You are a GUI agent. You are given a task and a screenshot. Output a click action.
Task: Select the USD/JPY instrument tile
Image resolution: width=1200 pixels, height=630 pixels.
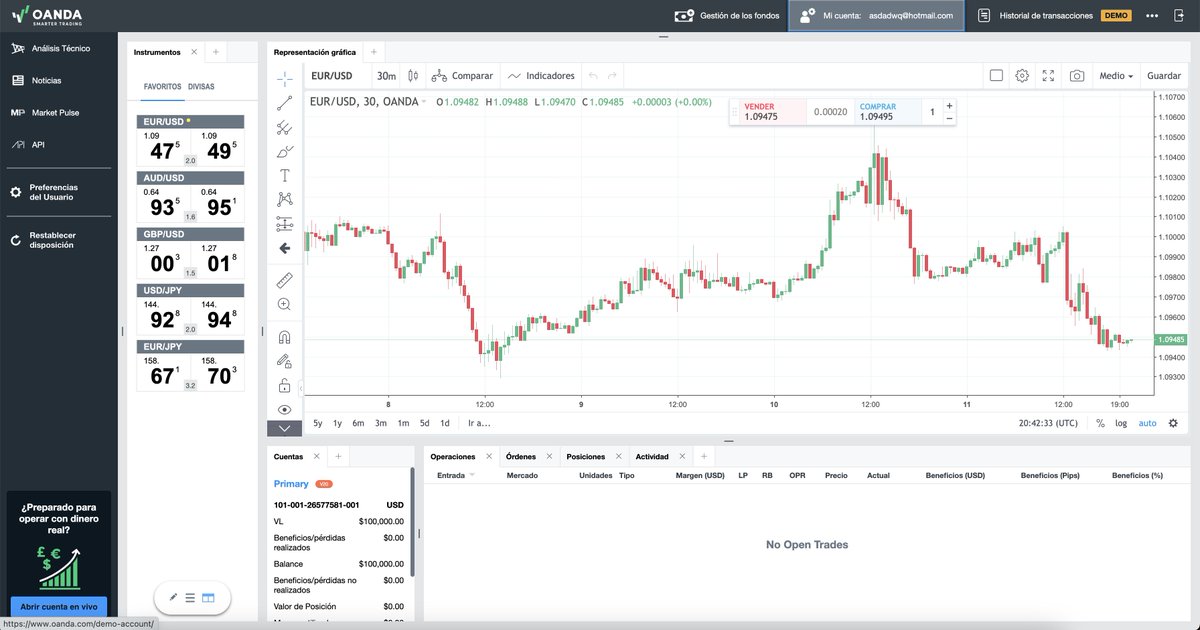(190, 309)
